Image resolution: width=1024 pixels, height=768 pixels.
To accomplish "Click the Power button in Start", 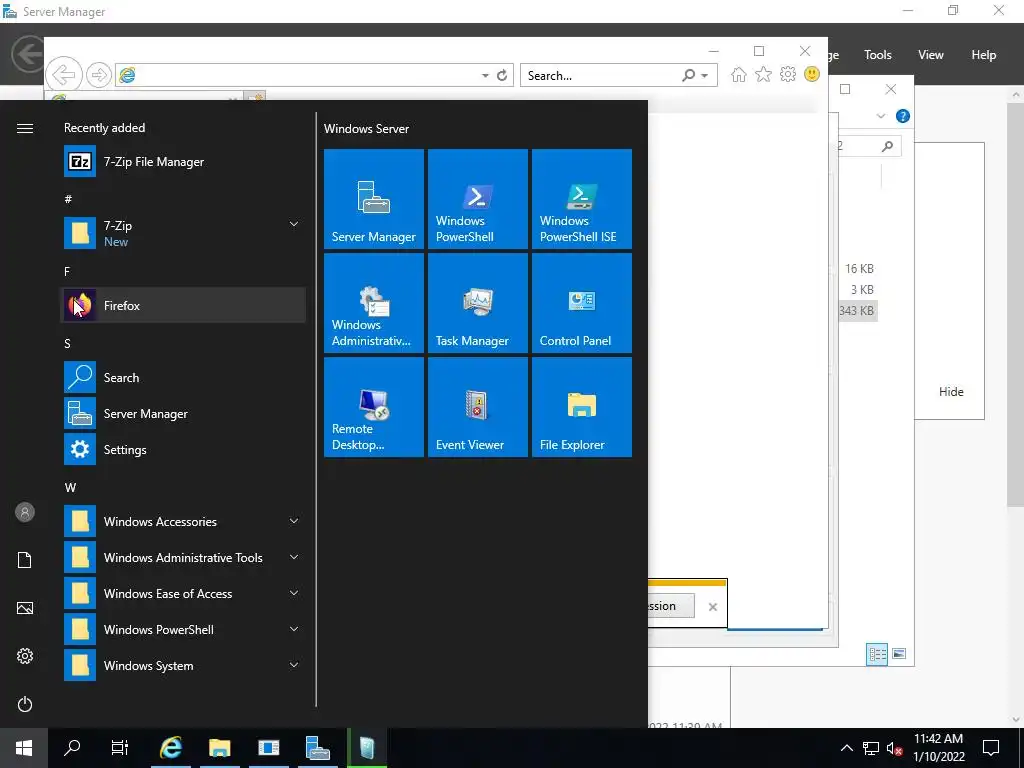I will click(x=25, y=704).
